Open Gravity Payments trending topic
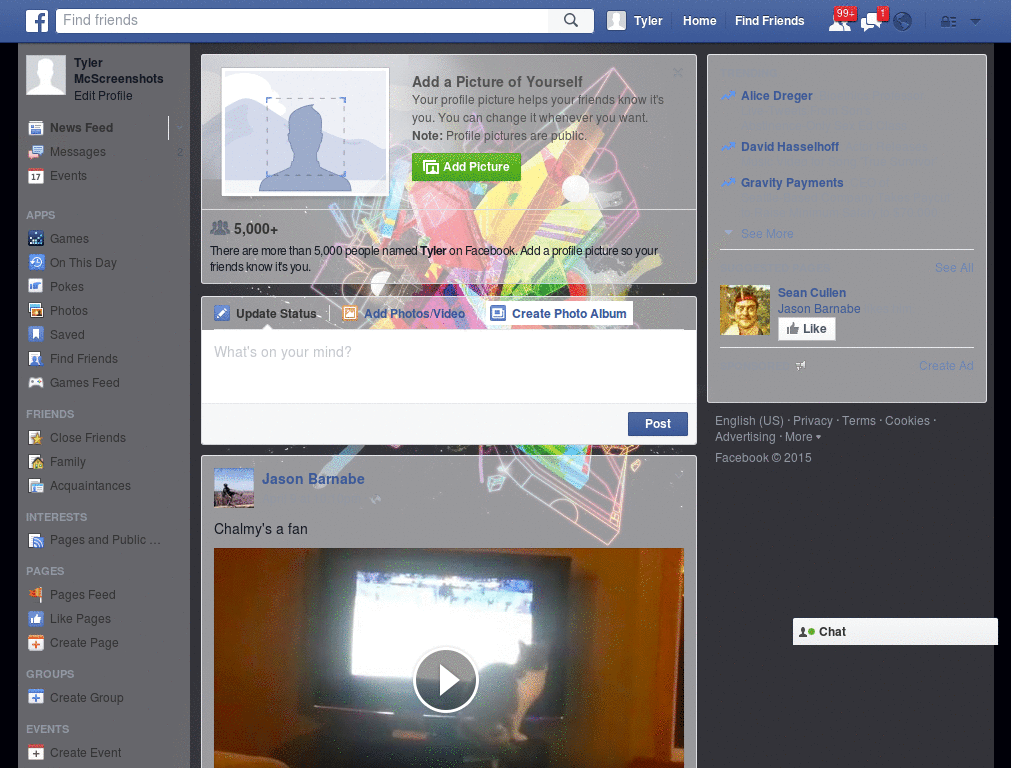Viewport: 1024px width, 768px height. [x=792, y=183]
